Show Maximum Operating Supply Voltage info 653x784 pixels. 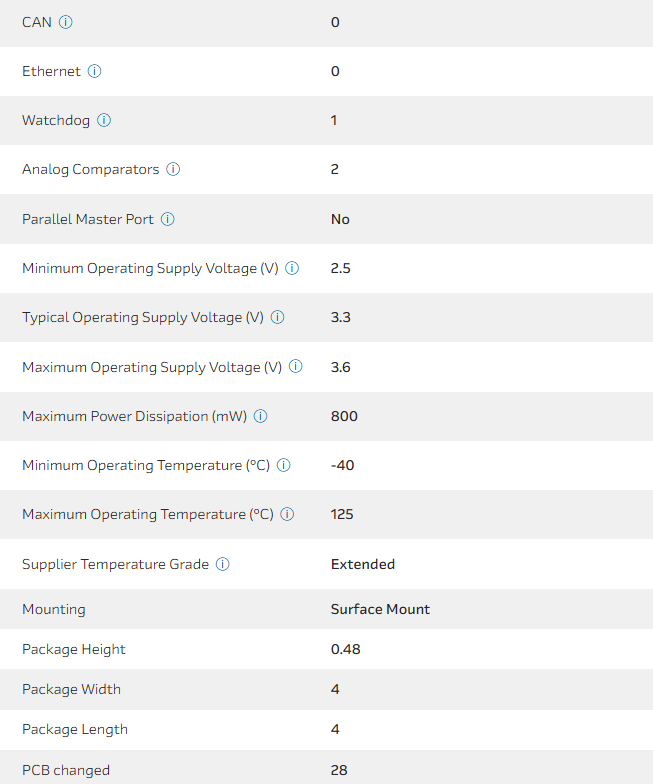(296, 367)
